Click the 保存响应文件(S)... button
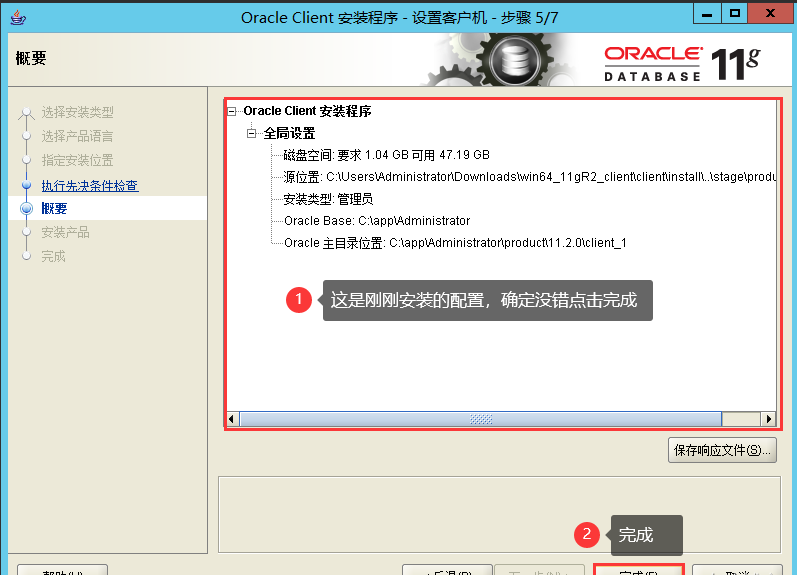797x575 pixels. [x=722, y=450]
